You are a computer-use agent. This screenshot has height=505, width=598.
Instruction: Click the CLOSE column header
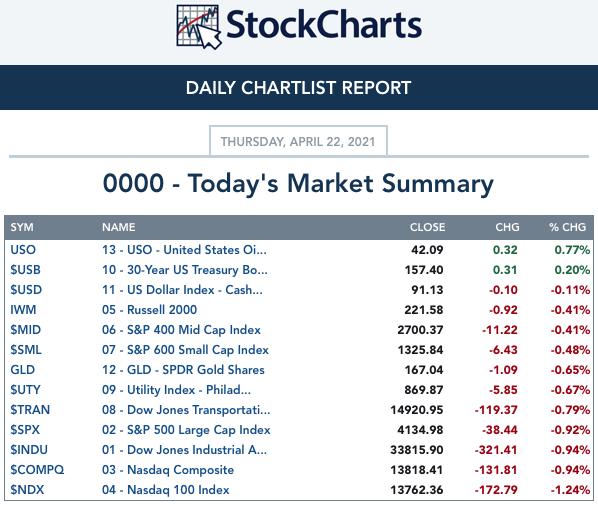click(x=428, y=227)
